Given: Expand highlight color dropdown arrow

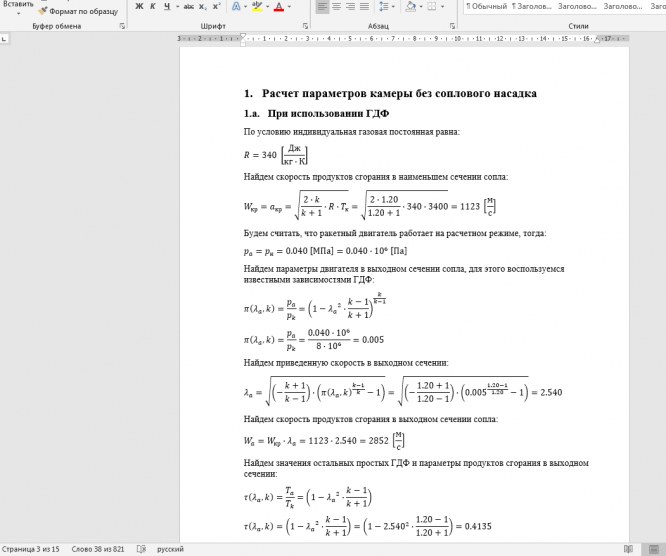Looking at the screenshot, I should tap(267, 7).
